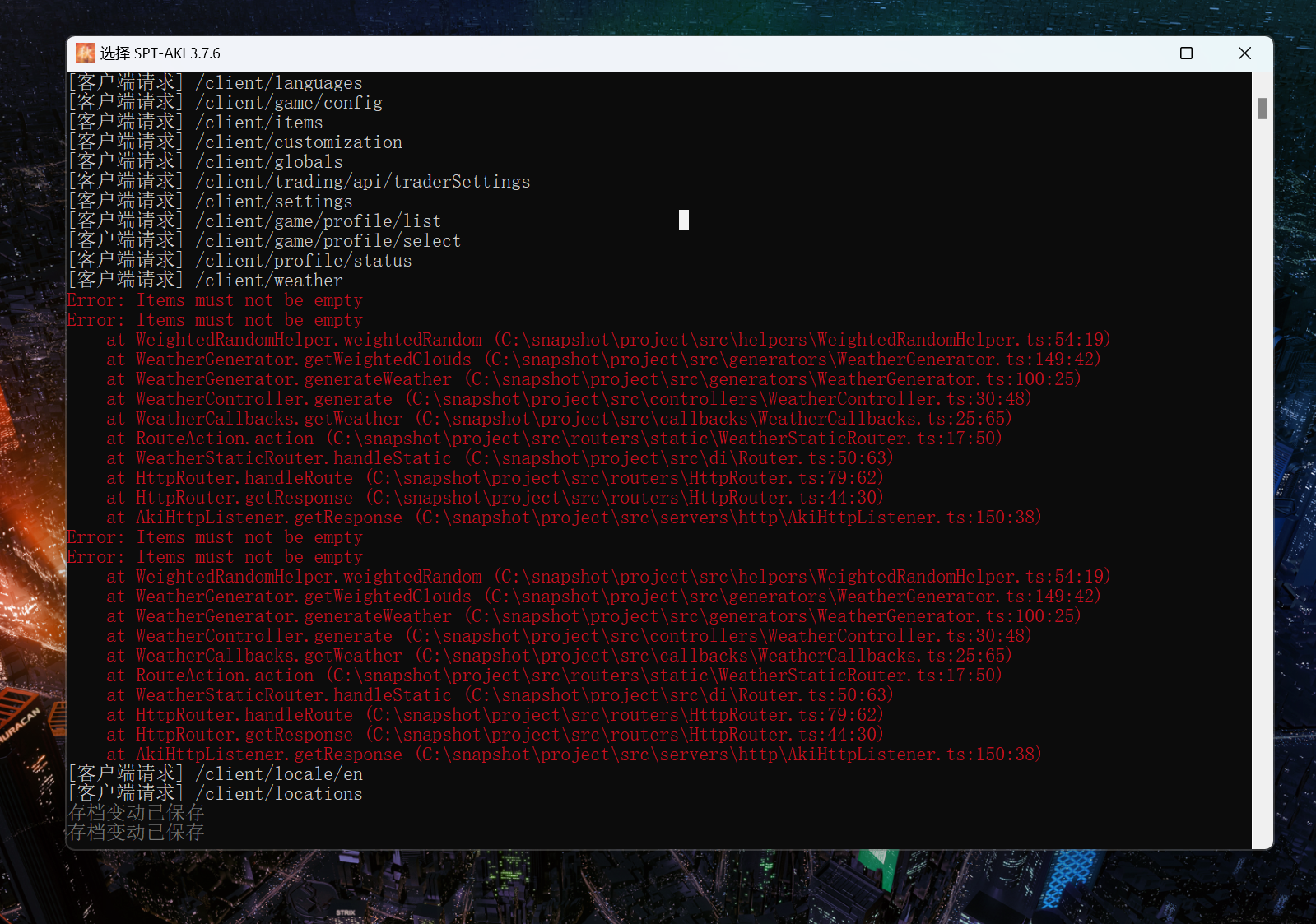Click the /client/game/config request line

click(x=288, y=103)
